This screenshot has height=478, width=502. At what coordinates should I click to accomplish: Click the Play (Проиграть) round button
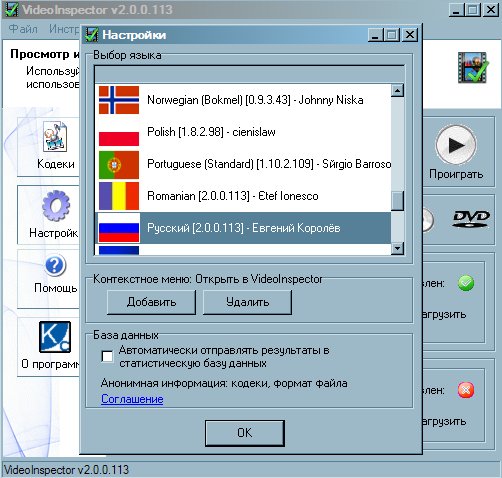click(456, 145)
